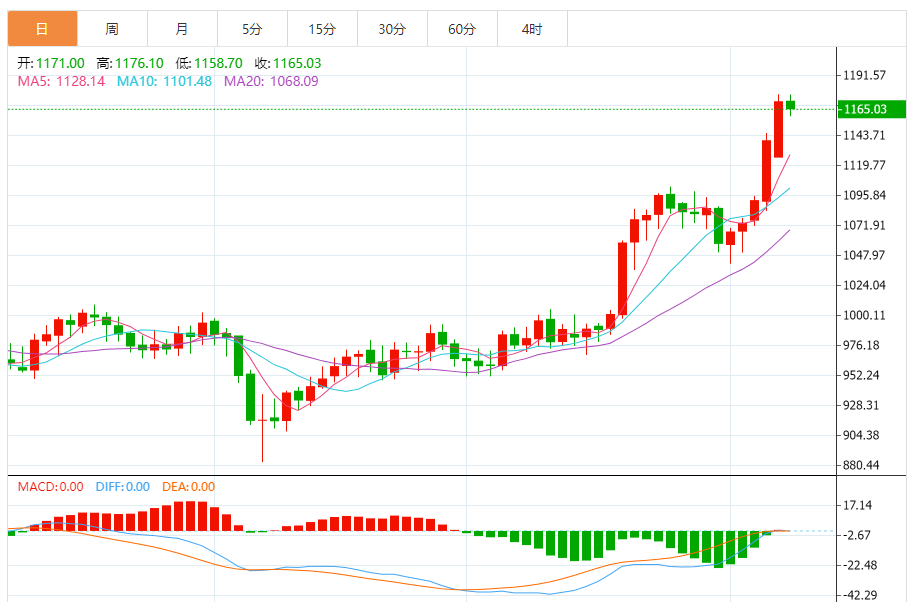Select the MA20: 1068.09 indicator label

pyautogui.click(x=271, y=81)
